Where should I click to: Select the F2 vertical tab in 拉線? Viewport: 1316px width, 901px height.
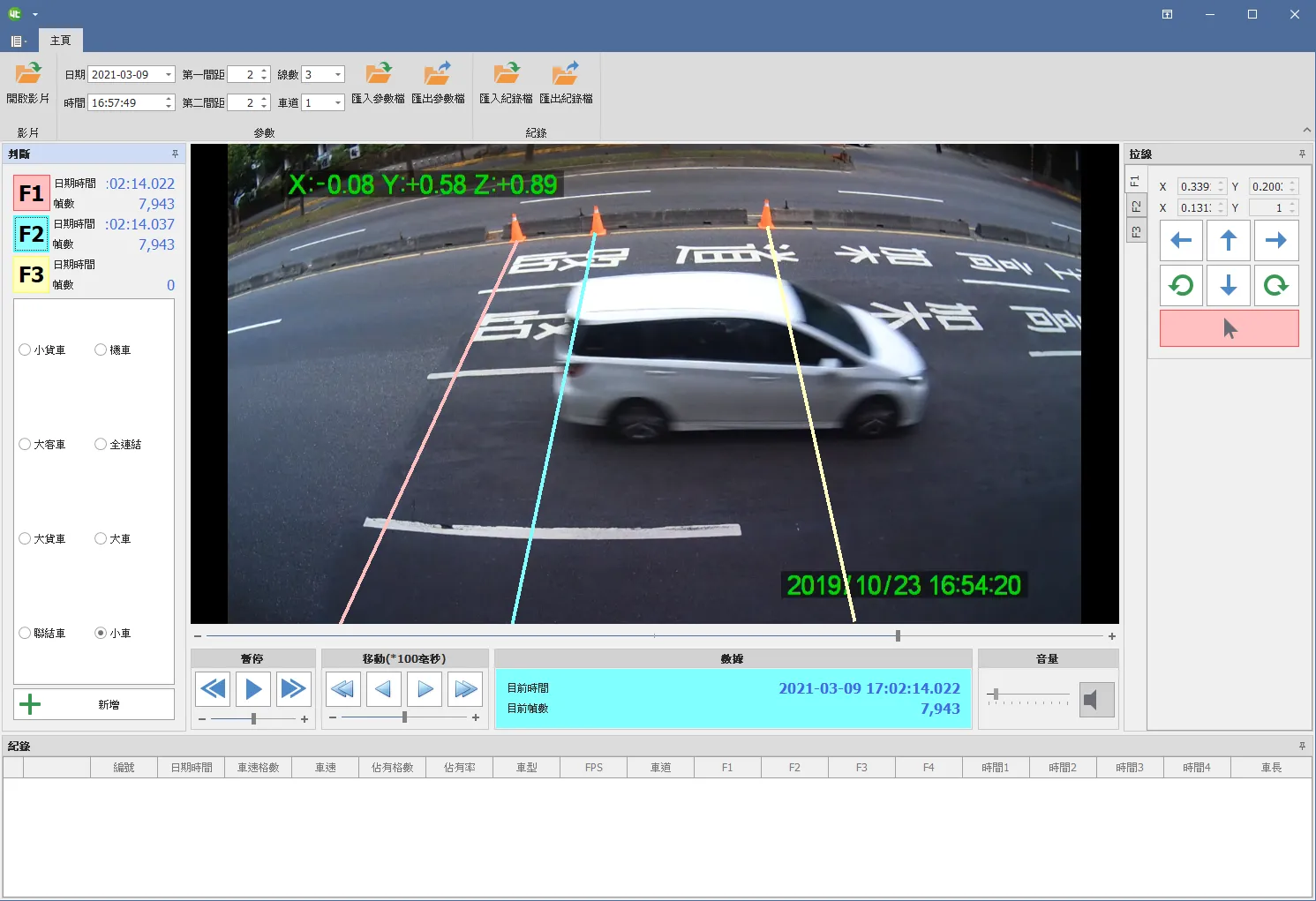(x=1136, y=206)
